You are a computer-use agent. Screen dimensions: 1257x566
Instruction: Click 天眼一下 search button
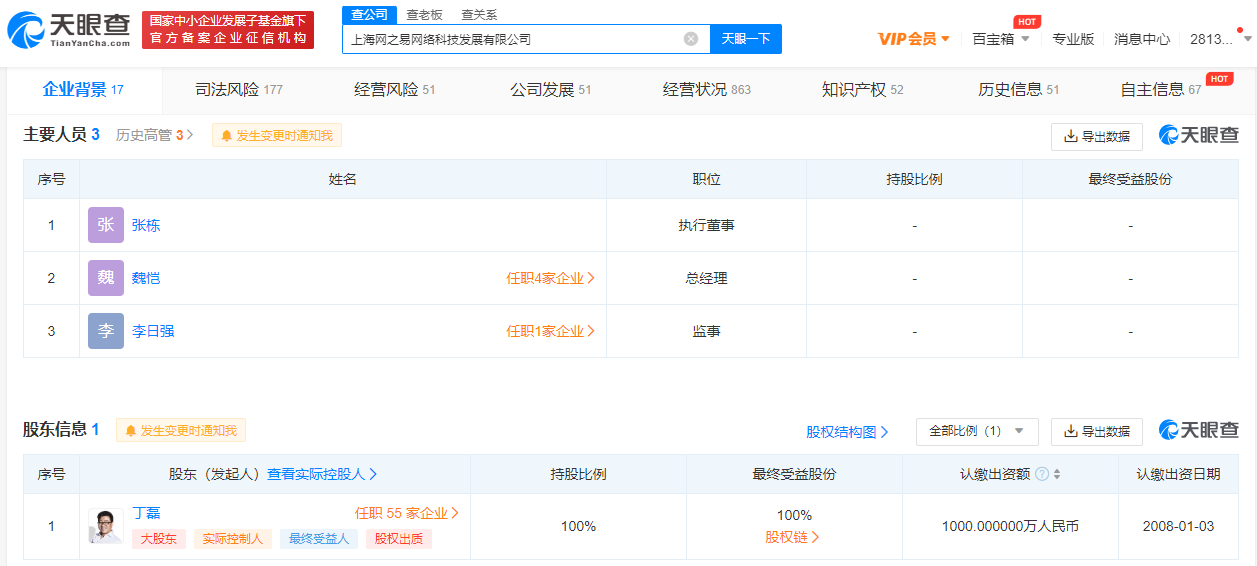[746, 39]
